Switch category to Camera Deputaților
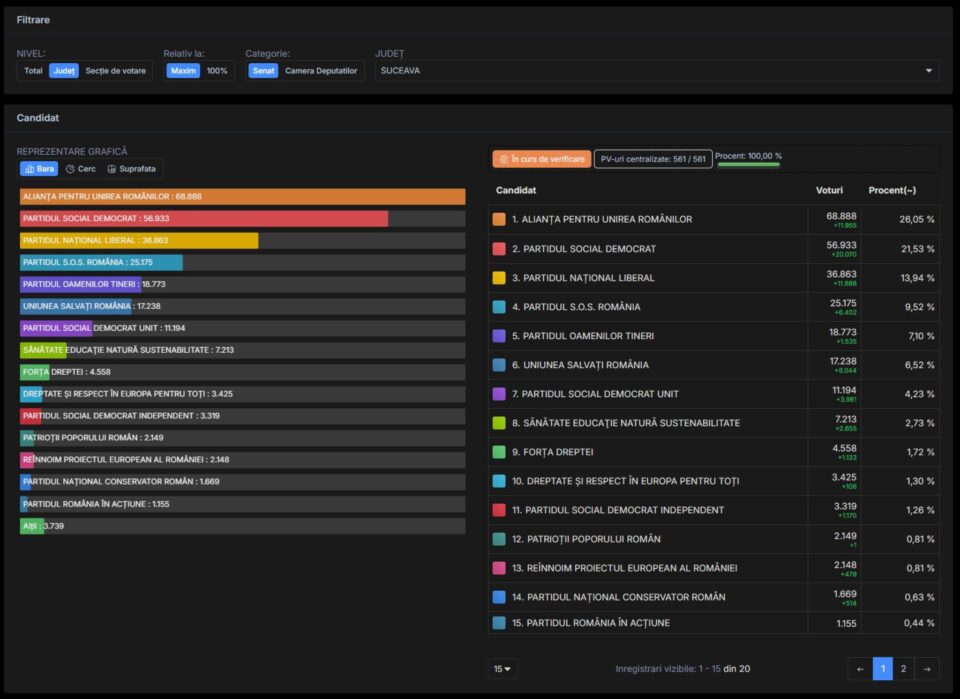 pyautogui.click(x=321, y=71)
